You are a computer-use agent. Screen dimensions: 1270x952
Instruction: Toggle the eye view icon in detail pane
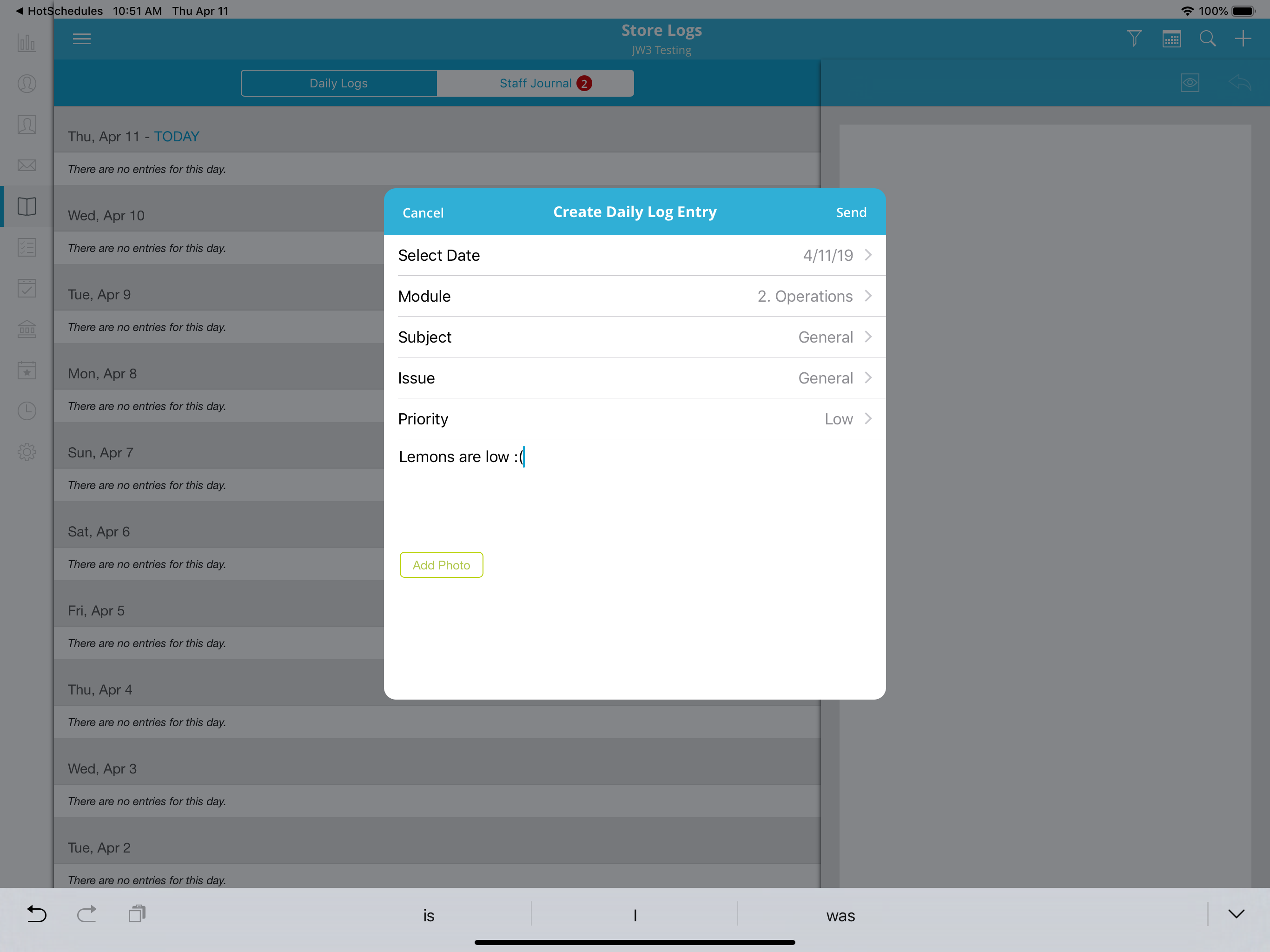[x=1190, y=83]
